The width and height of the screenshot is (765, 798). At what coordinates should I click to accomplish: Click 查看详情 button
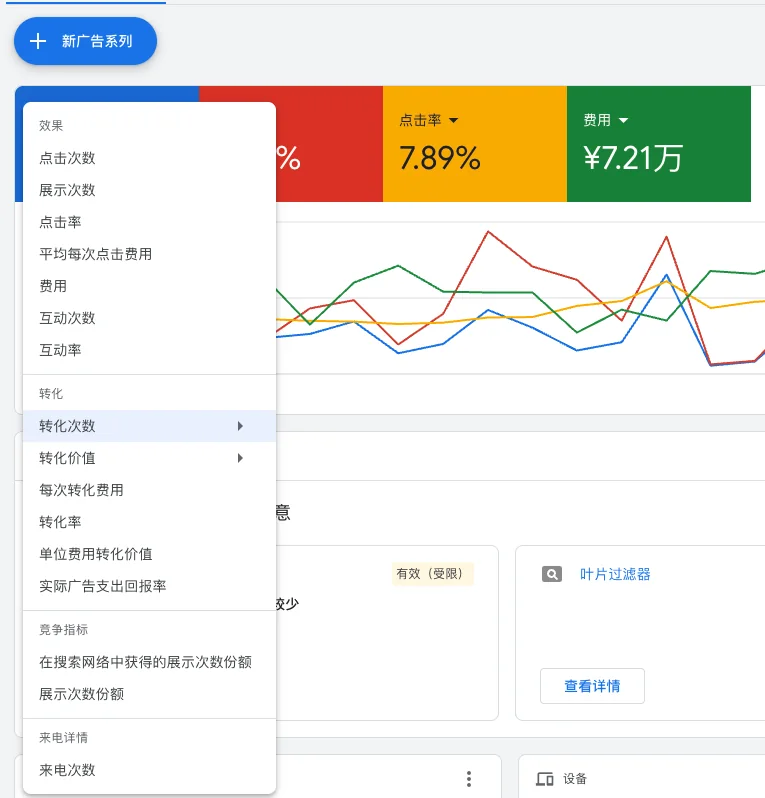(592, 686)
